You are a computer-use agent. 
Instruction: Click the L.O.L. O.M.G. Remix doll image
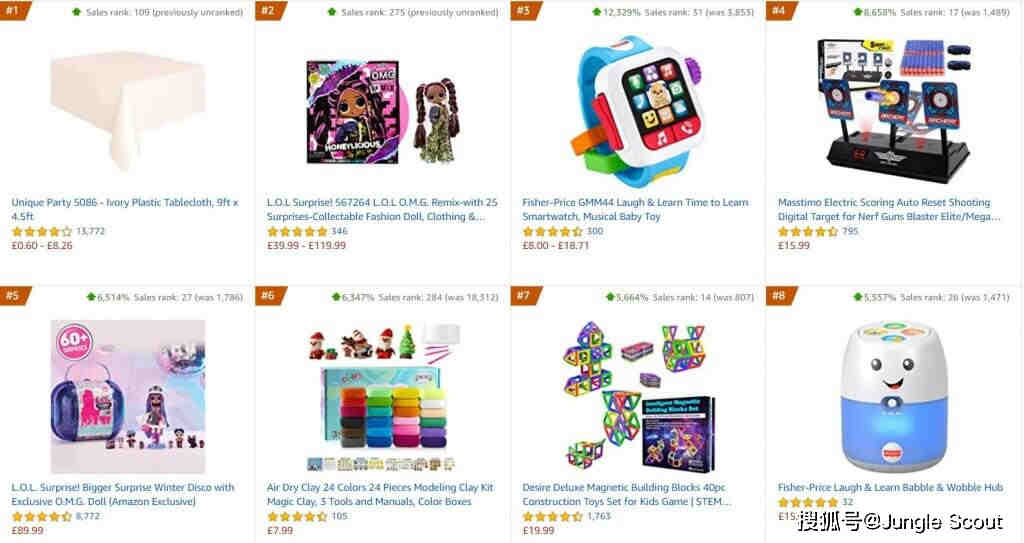coord(383,112)
